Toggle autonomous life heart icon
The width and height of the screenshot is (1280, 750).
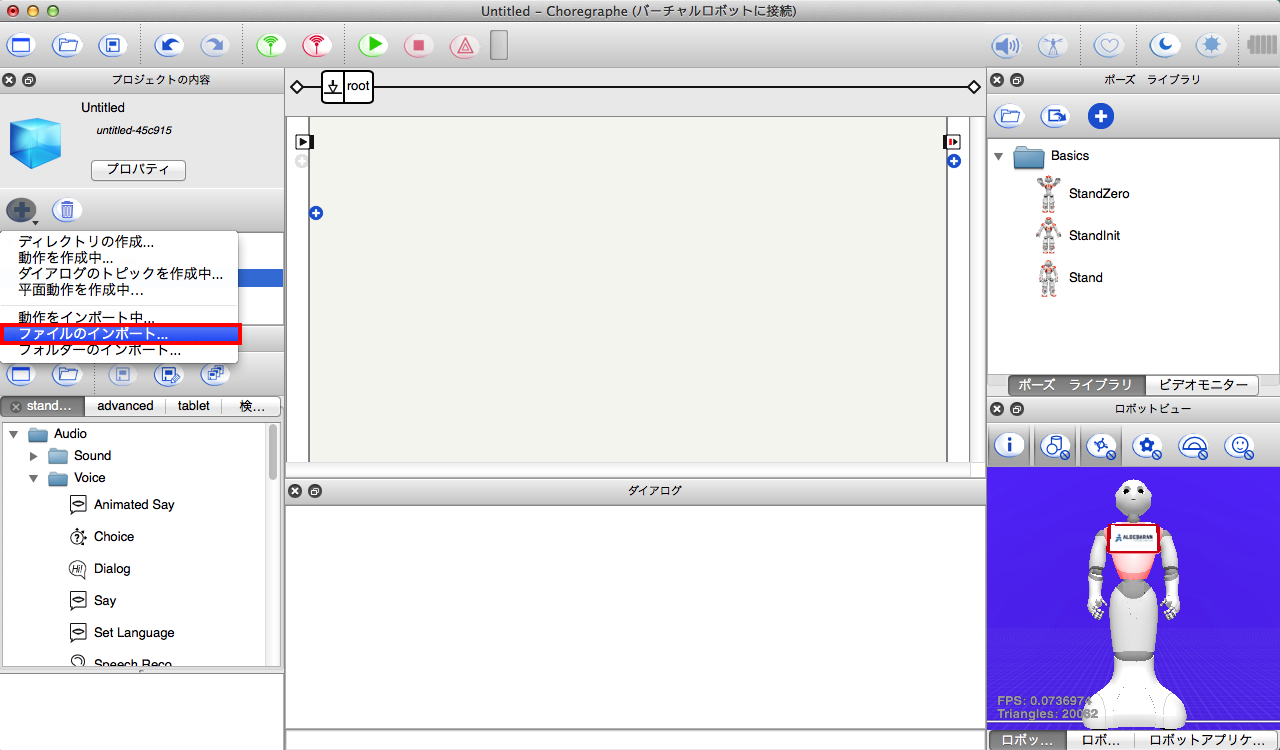[x=1108, y=45]
